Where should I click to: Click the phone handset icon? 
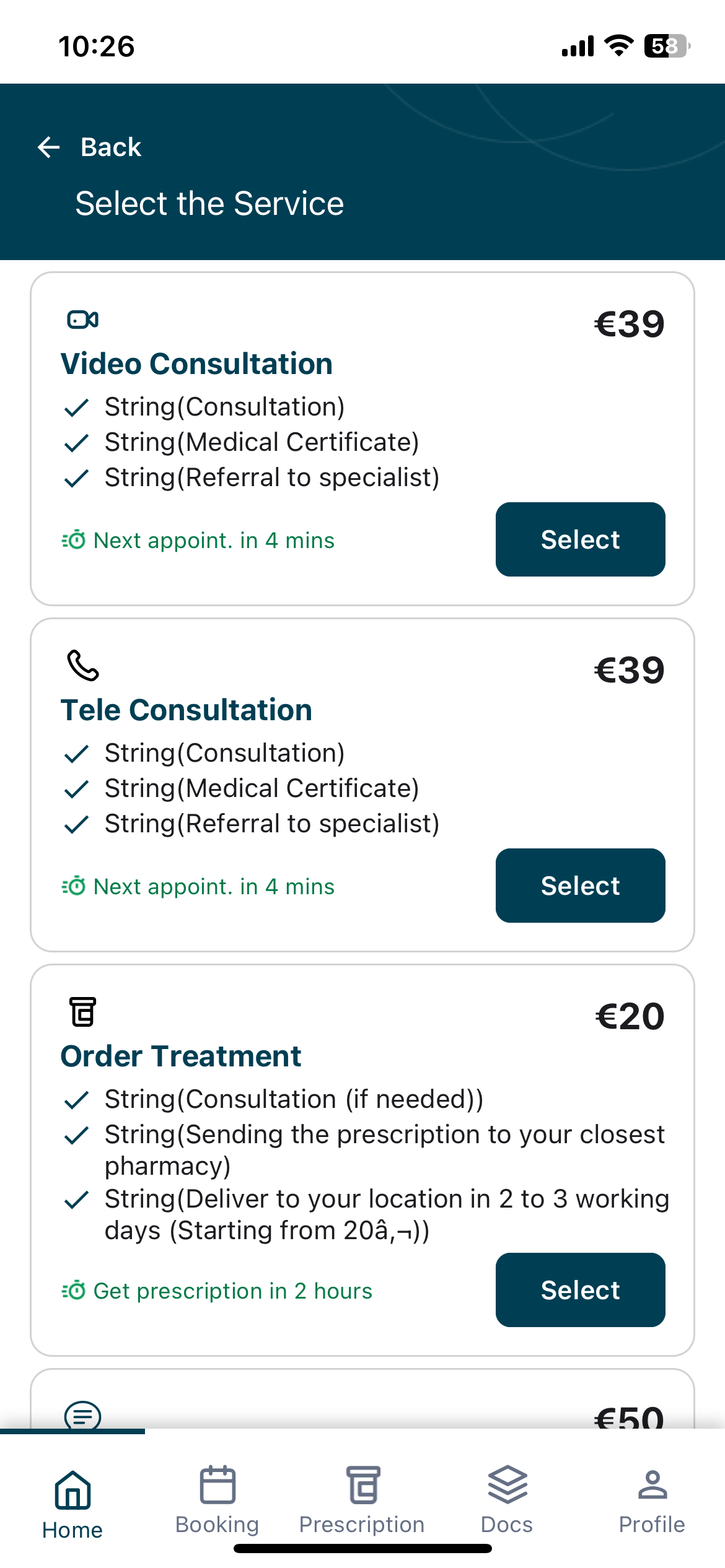[82, 665]
